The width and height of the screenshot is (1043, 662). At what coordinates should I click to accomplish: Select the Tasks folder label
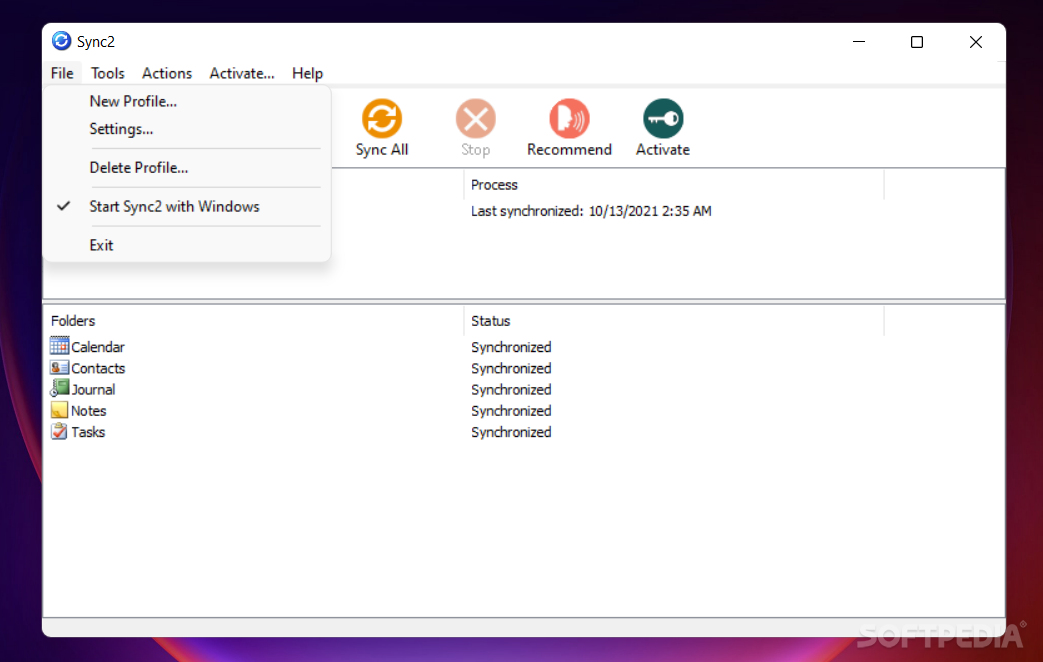(x=88, y=432)
